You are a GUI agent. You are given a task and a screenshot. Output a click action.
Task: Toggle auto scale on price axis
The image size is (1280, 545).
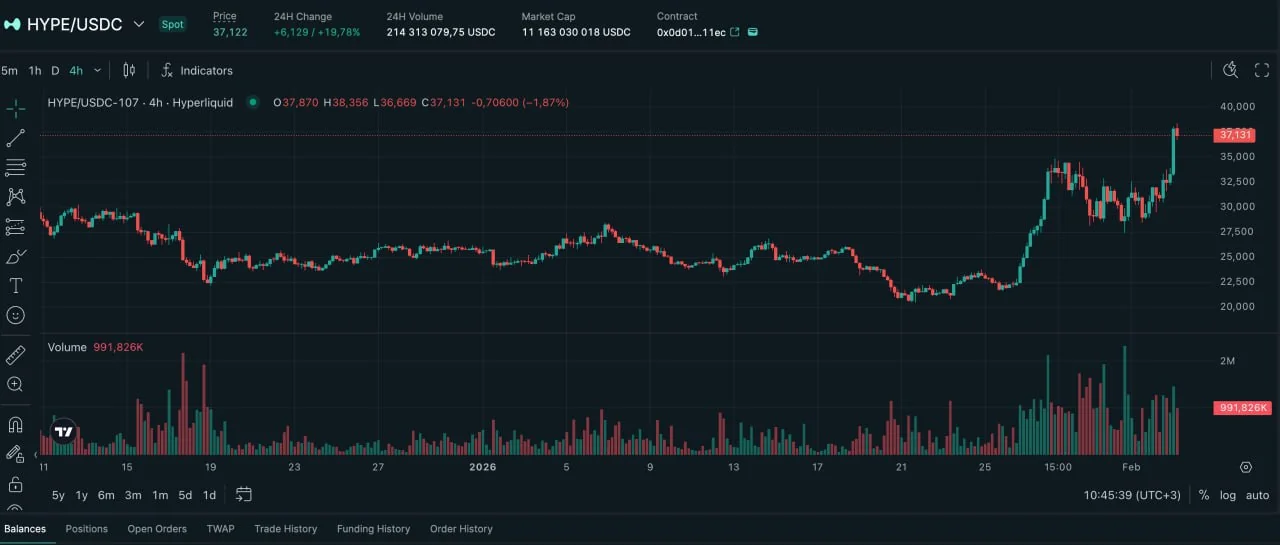point(1257,495)
